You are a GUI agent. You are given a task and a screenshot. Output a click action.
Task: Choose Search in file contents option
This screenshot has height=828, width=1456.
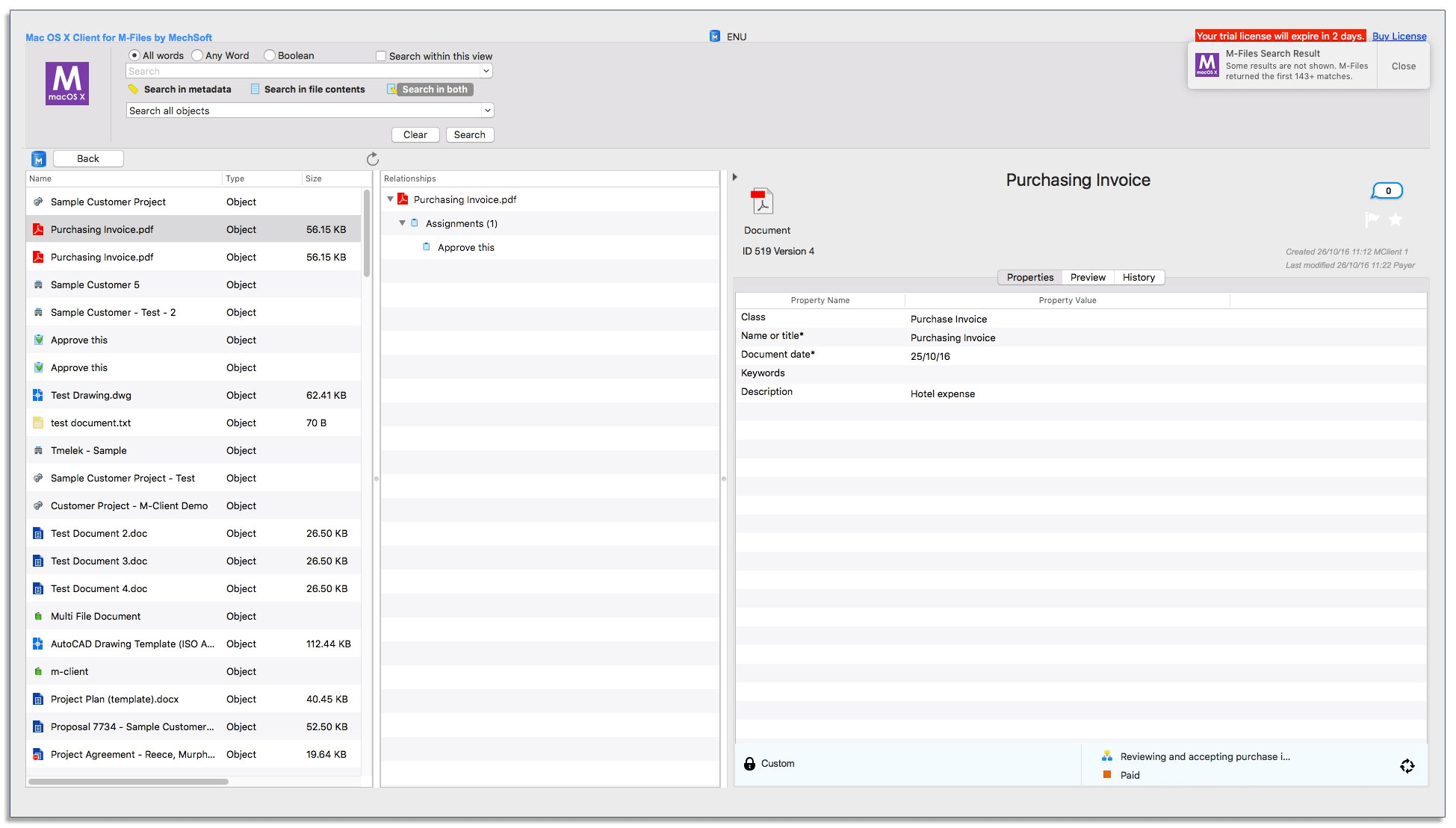point(315,90)
